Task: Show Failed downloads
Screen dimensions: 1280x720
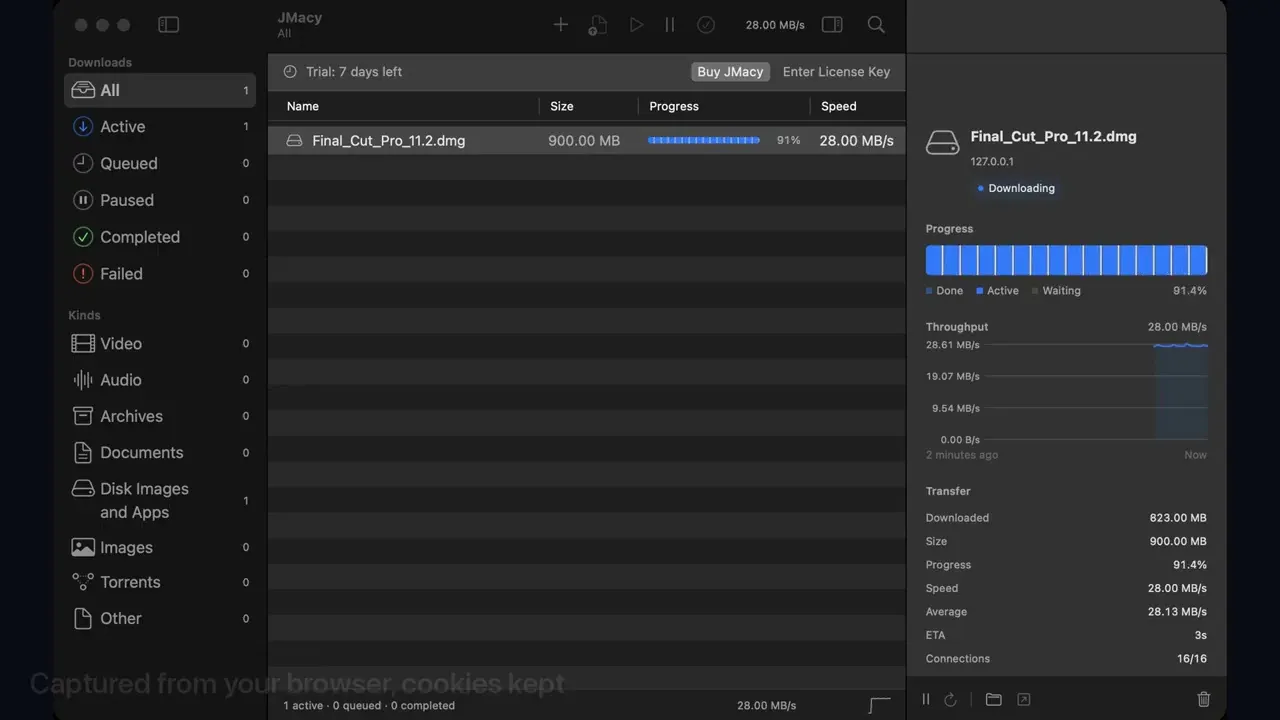Action: click(160, 274)
